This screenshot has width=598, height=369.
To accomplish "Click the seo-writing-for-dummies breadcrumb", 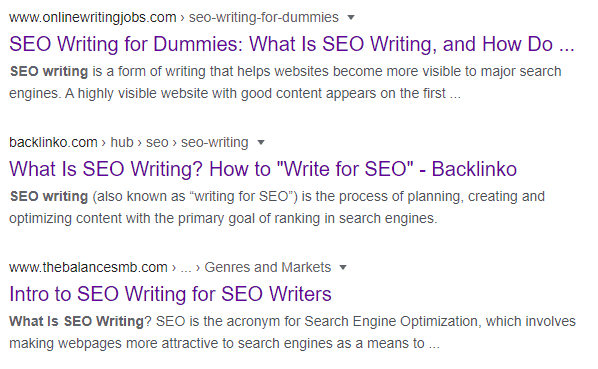I will [x=264, y=18].
